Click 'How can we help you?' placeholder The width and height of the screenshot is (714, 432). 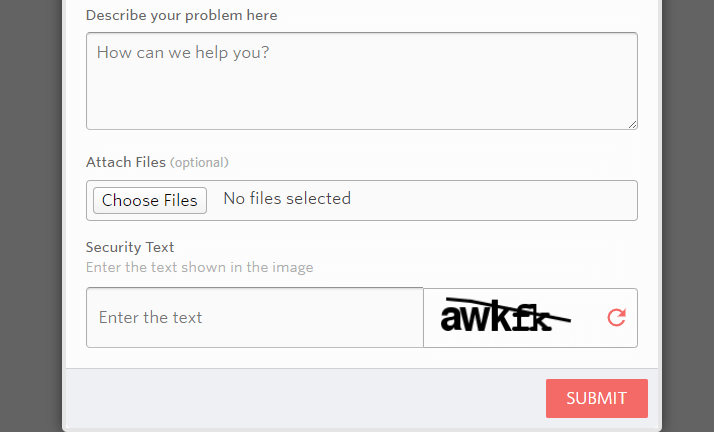coord(183,52)
